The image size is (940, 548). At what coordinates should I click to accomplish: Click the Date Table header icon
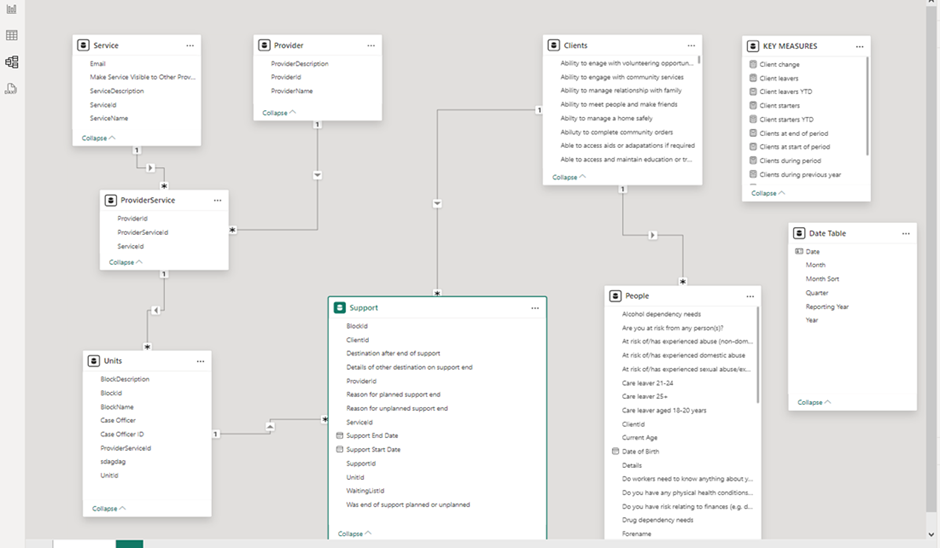click(x=799, y=233)
